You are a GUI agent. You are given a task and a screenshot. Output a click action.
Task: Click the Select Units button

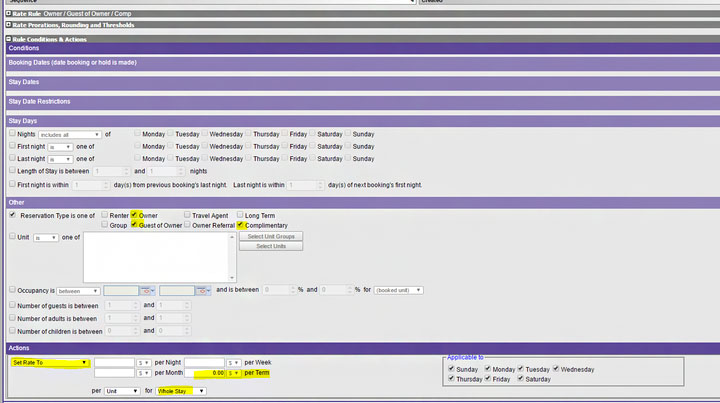pyautogui.click(x=271, y=246)
